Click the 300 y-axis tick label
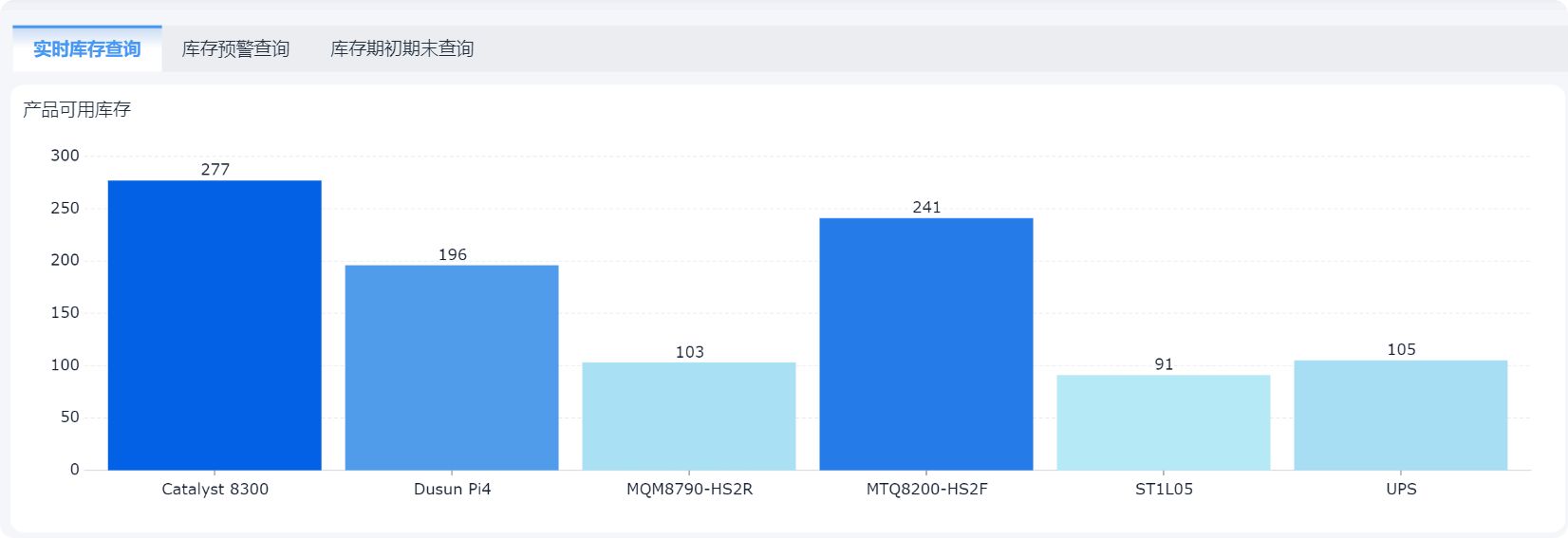This screenshot has height=538, width=1568. [x=65, y=156]
